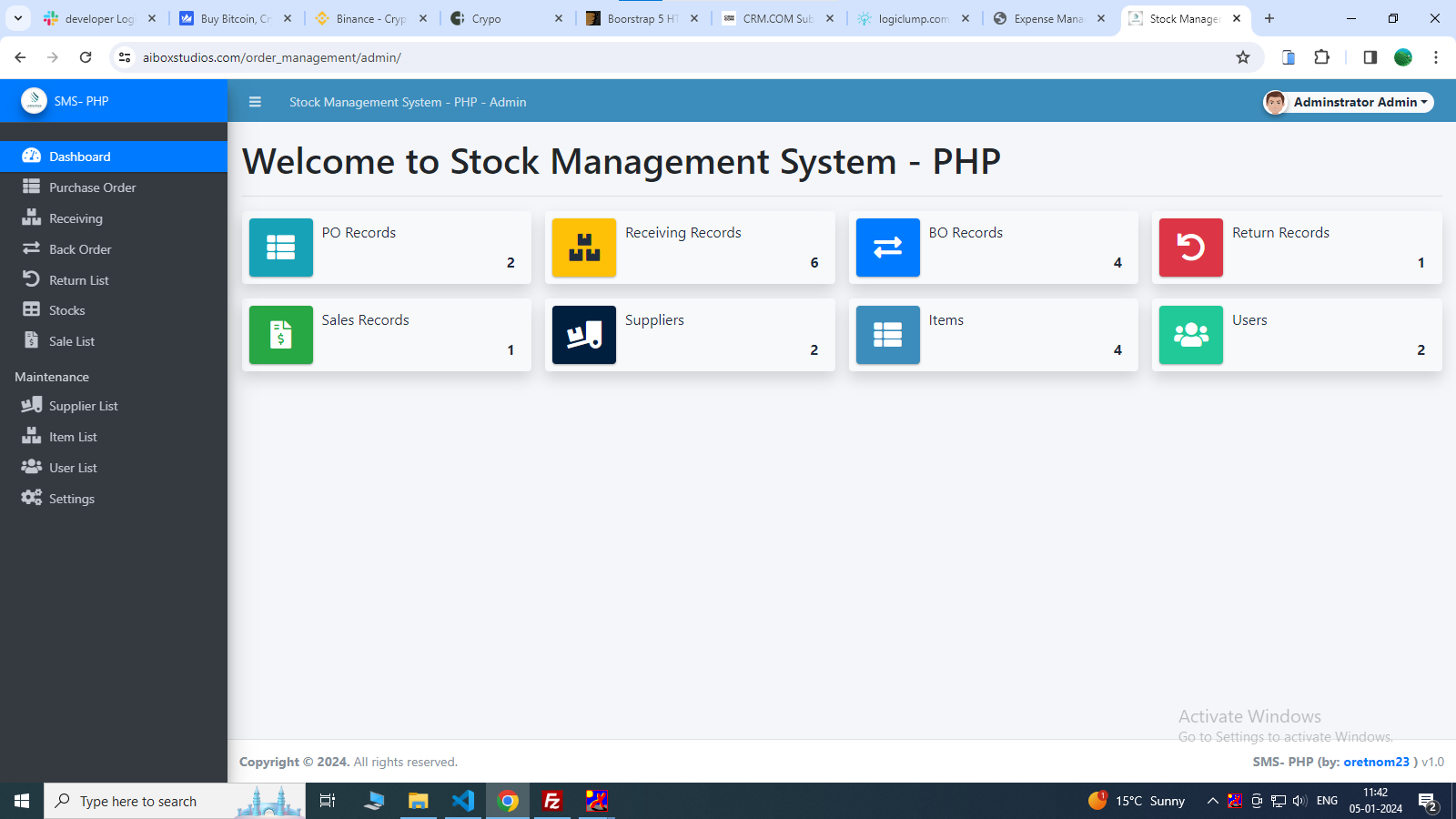Open Return List in the sidebar
The width and height of the screenshot is (1456, 819).
pos(114,280)
